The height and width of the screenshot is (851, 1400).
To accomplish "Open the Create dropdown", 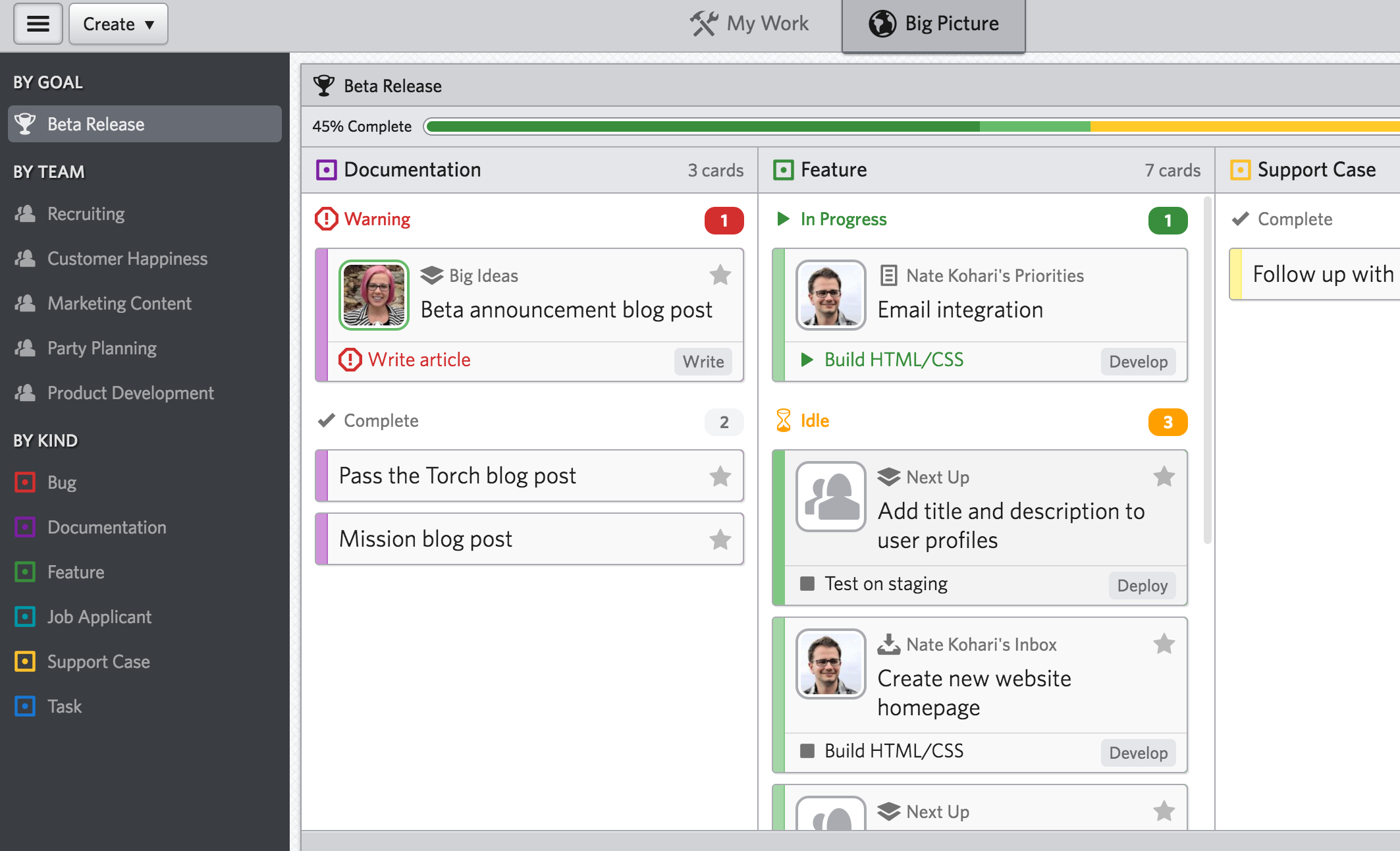I will [119, 24].
